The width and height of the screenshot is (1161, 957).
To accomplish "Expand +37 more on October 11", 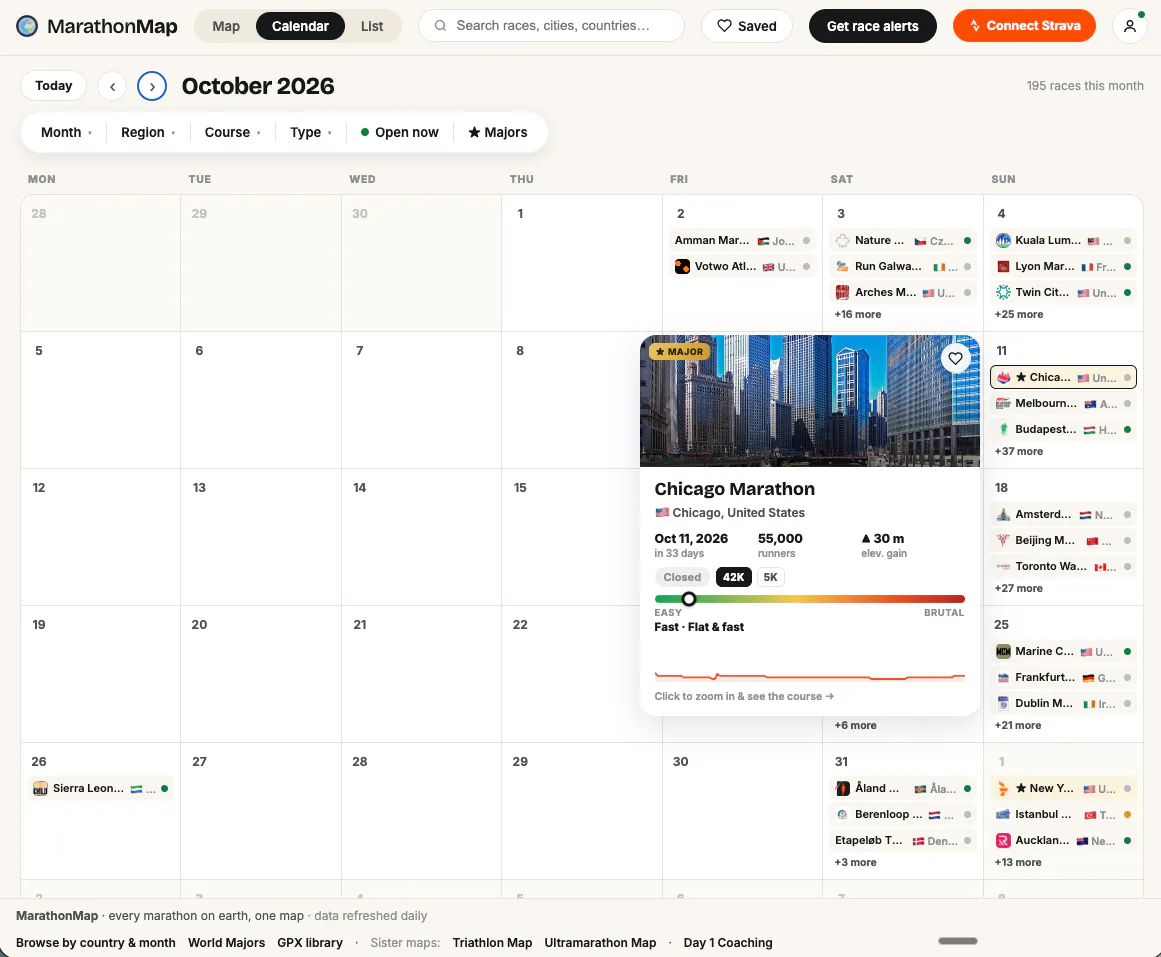I will [1018, 451].
